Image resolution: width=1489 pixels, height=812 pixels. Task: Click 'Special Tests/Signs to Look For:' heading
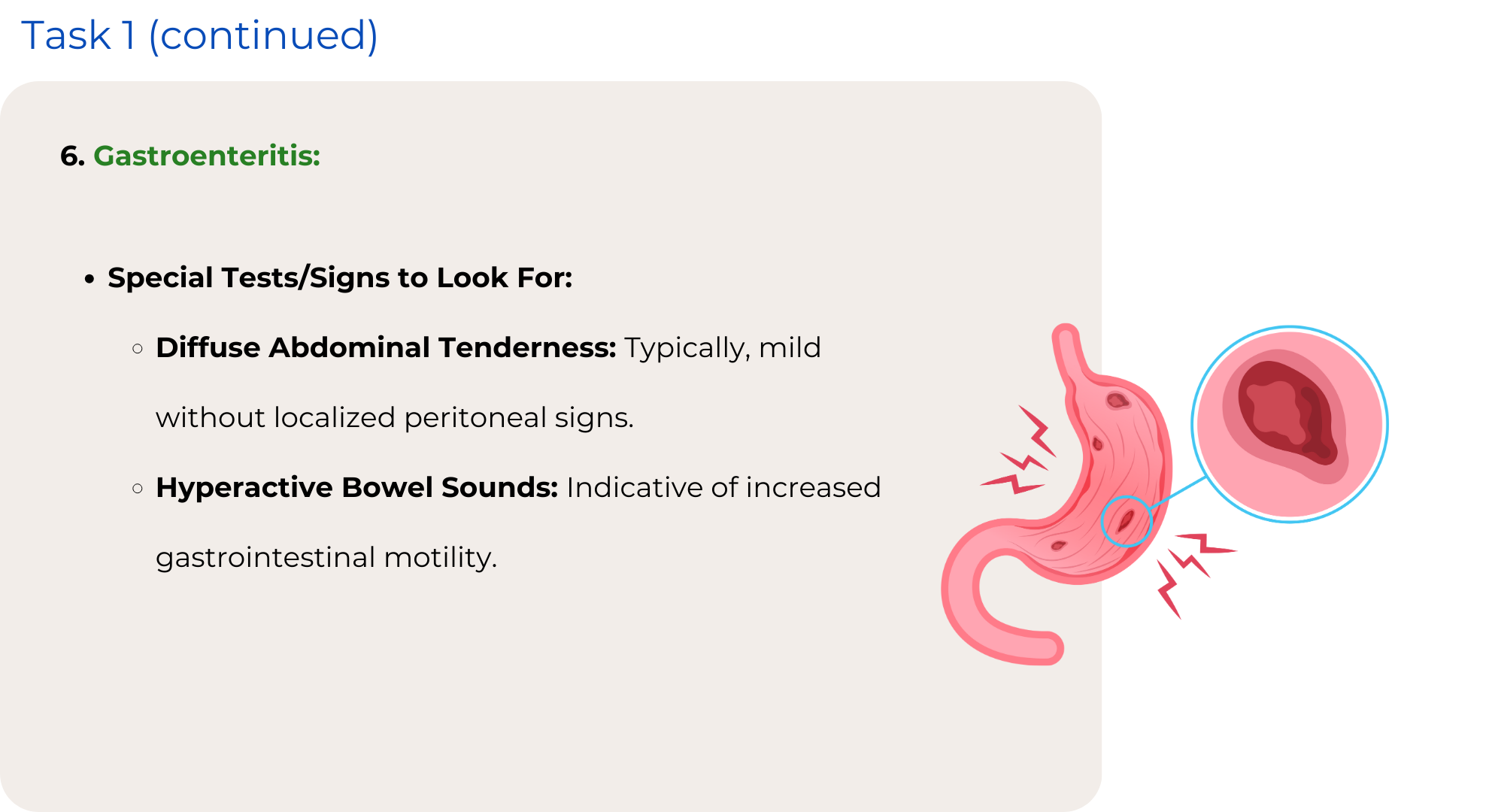pos(340,277)
